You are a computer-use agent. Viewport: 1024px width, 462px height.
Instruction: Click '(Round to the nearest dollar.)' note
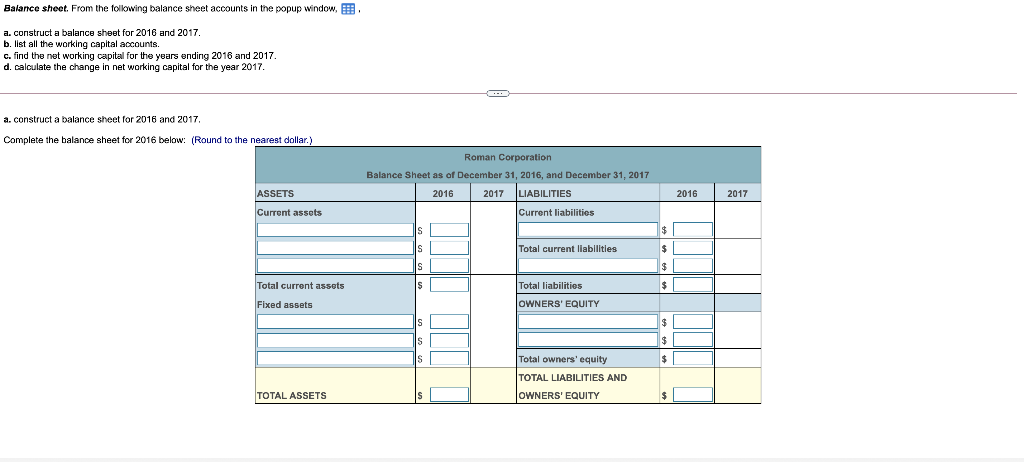click(252, 140)
